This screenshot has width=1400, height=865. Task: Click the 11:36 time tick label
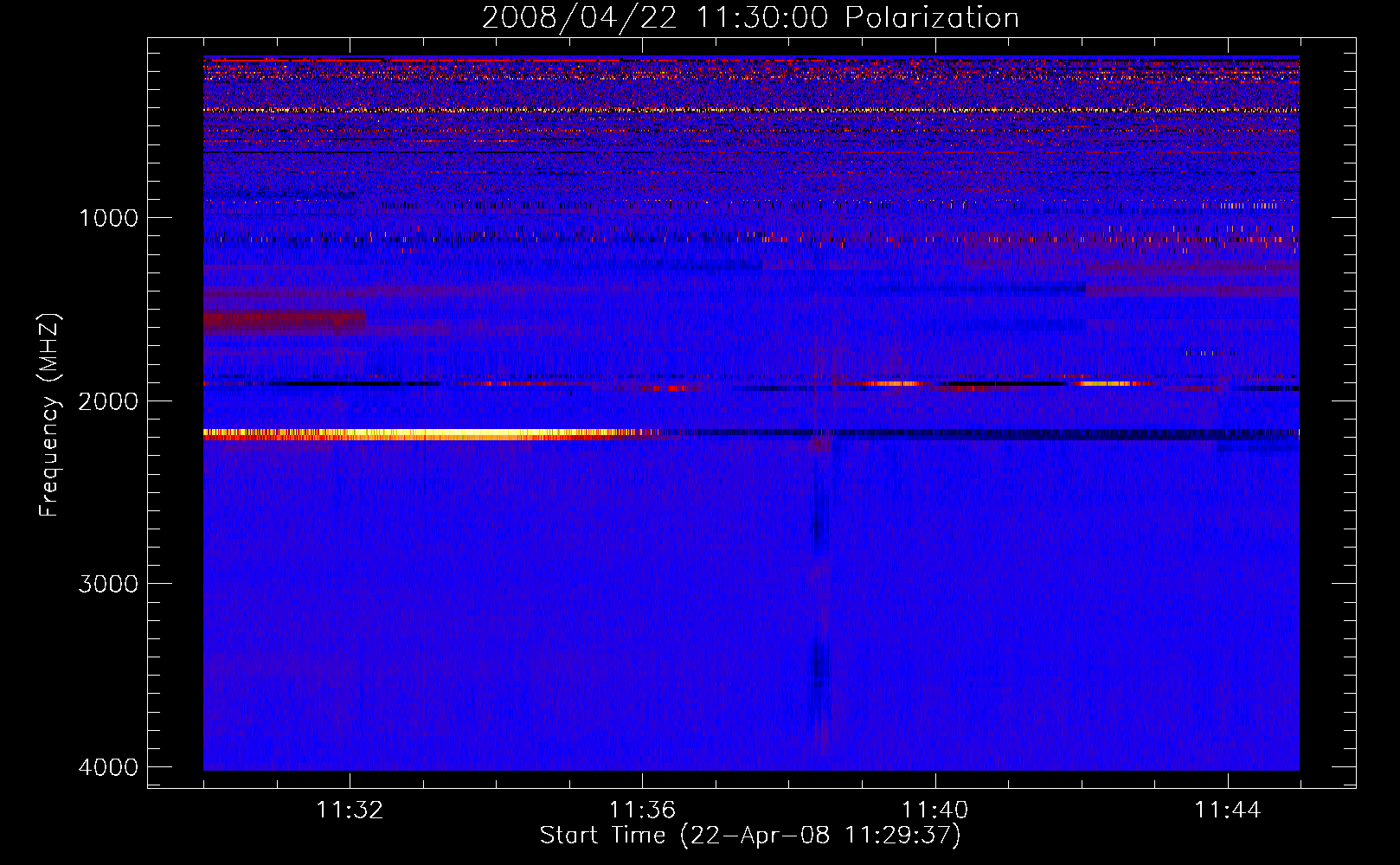(x=642, y=811)
